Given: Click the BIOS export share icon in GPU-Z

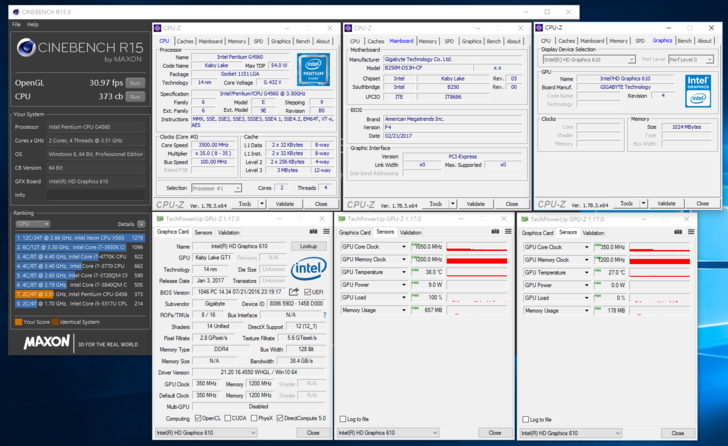Looking at the screenshot, I should pos(293,292).
